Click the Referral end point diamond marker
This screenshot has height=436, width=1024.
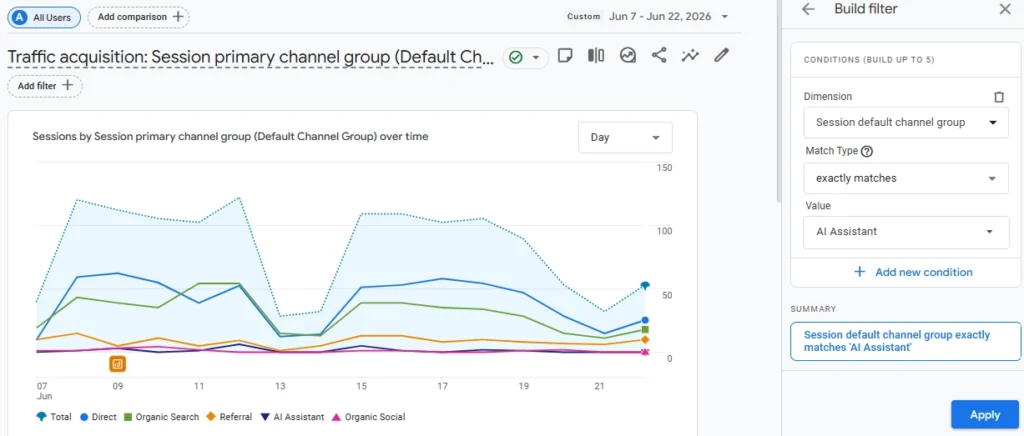tap(645, 339)
